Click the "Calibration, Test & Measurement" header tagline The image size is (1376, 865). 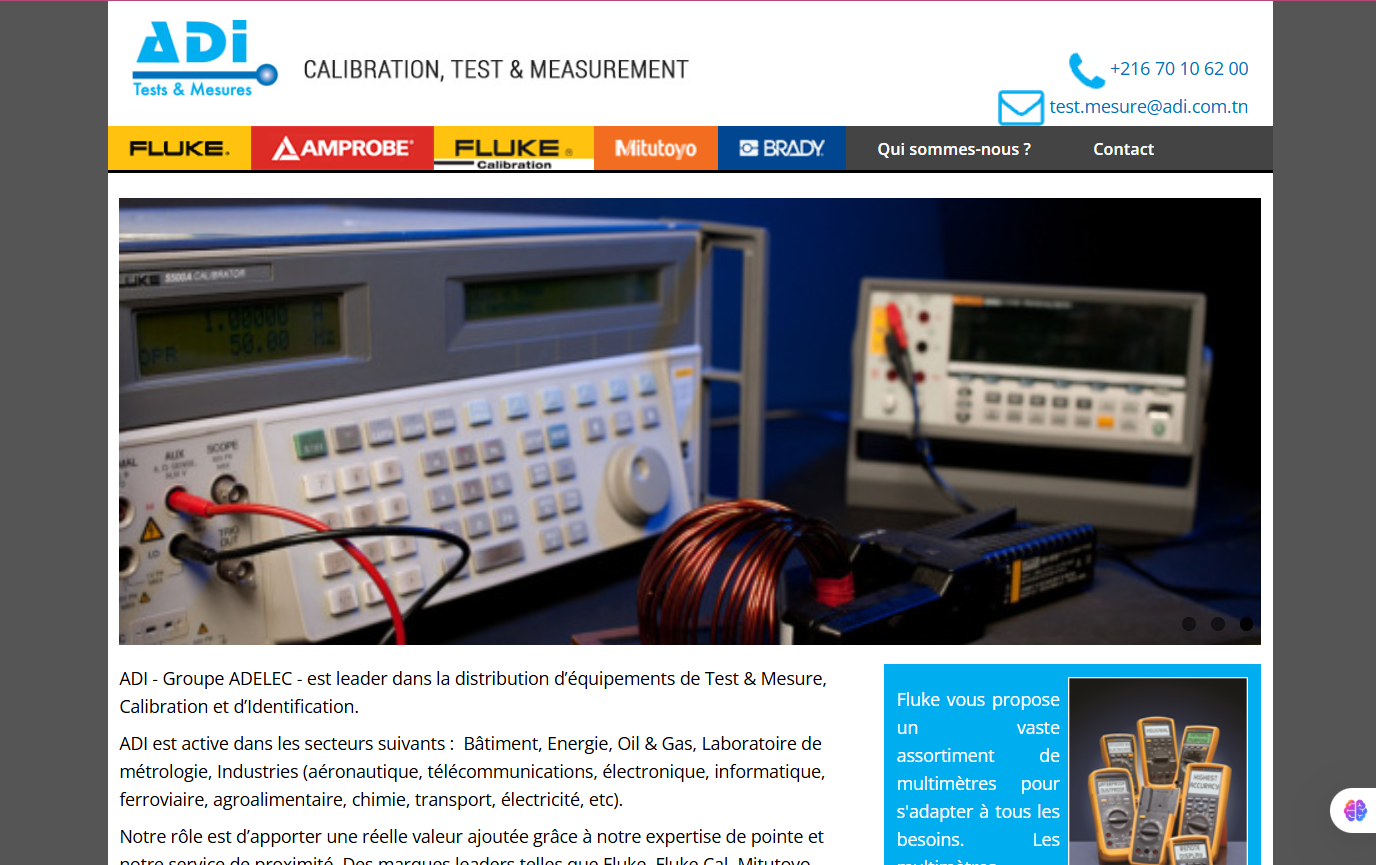tap(496, 70)
